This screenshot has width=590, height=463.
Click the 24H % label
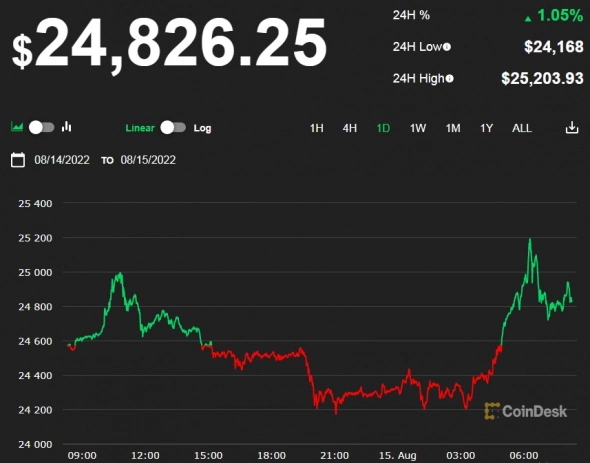click(411, 15)
